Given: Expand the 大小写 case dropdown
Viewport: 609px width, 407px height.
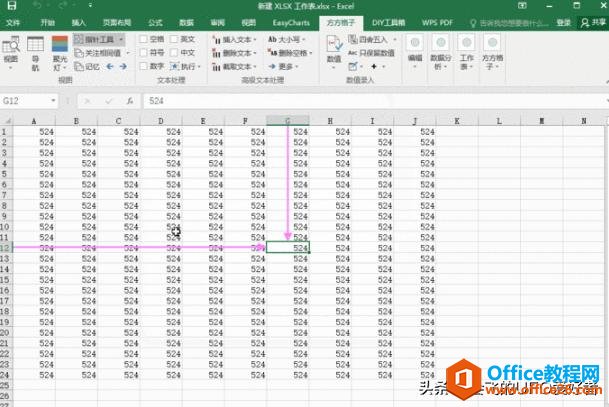Looking at the screenshot, I should 304,40.
